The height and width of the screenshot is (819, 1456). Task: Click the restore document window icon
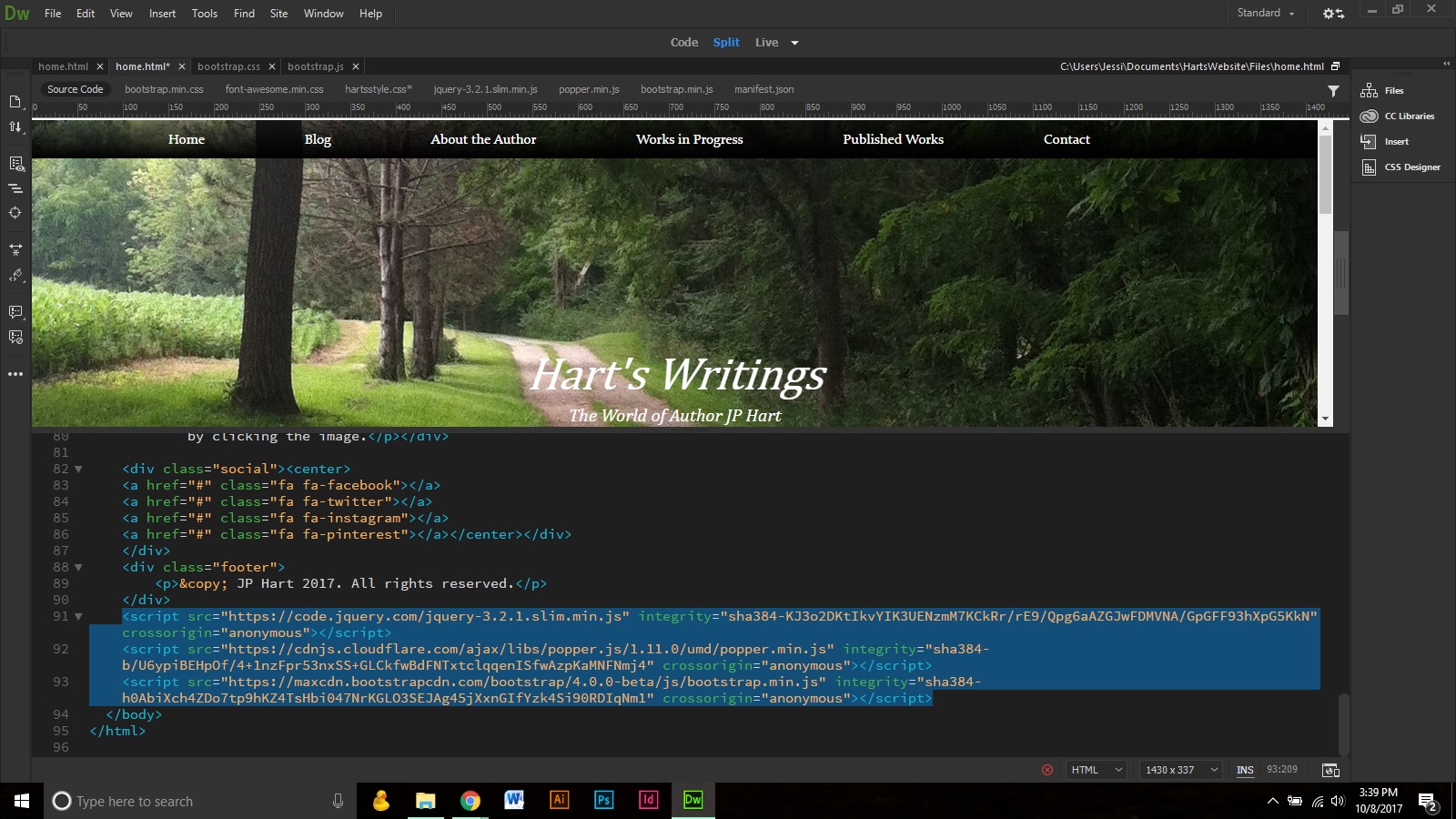1336,66
